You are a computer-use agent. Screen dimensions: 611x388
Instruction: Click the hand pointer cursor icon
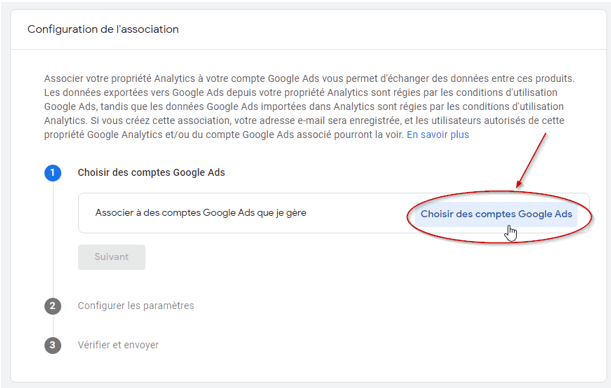[510, 233]
